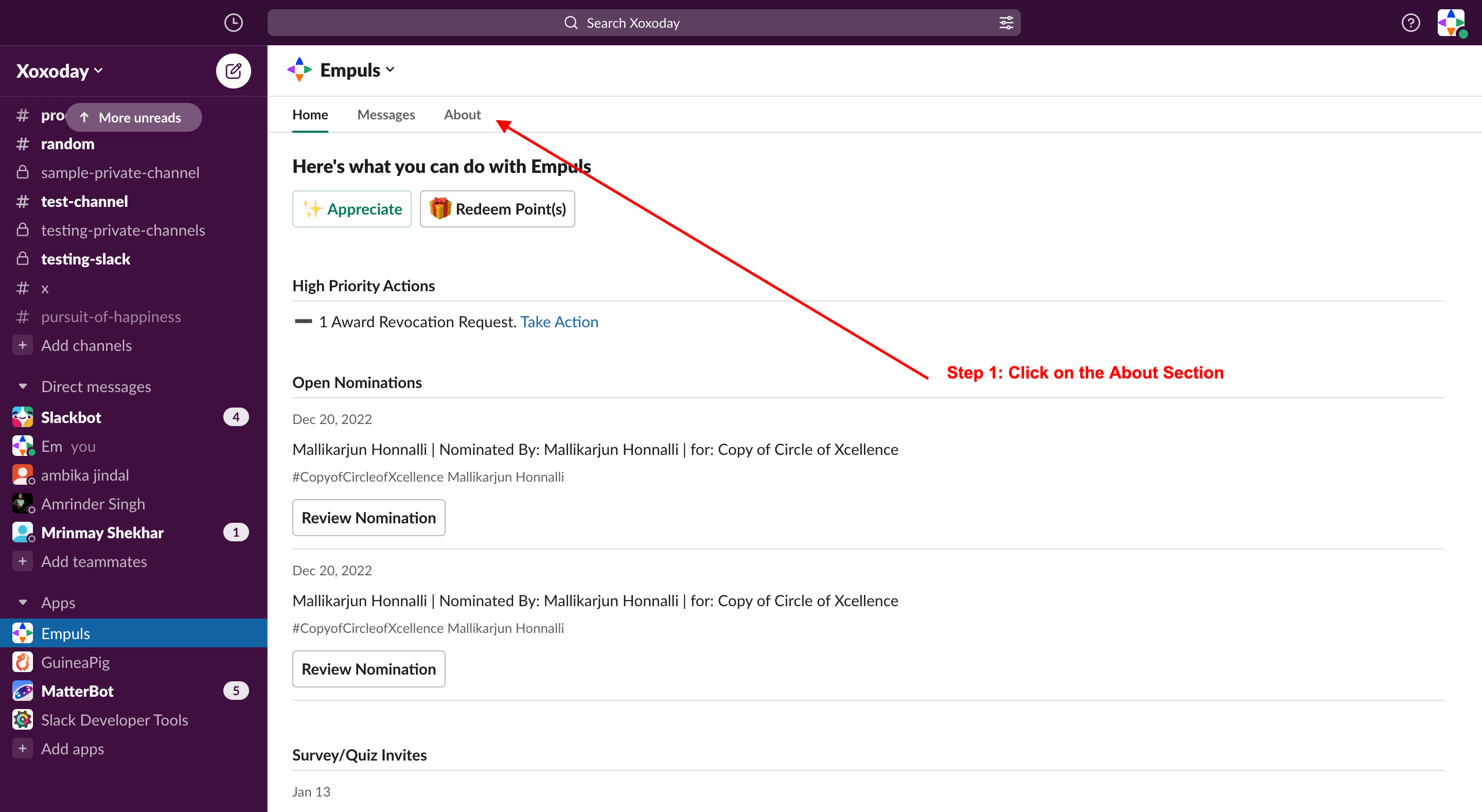The width and height of the screenshot is (1482, 812).
Task: Open Slack Developer Tools app
Action: coord(133,720)
